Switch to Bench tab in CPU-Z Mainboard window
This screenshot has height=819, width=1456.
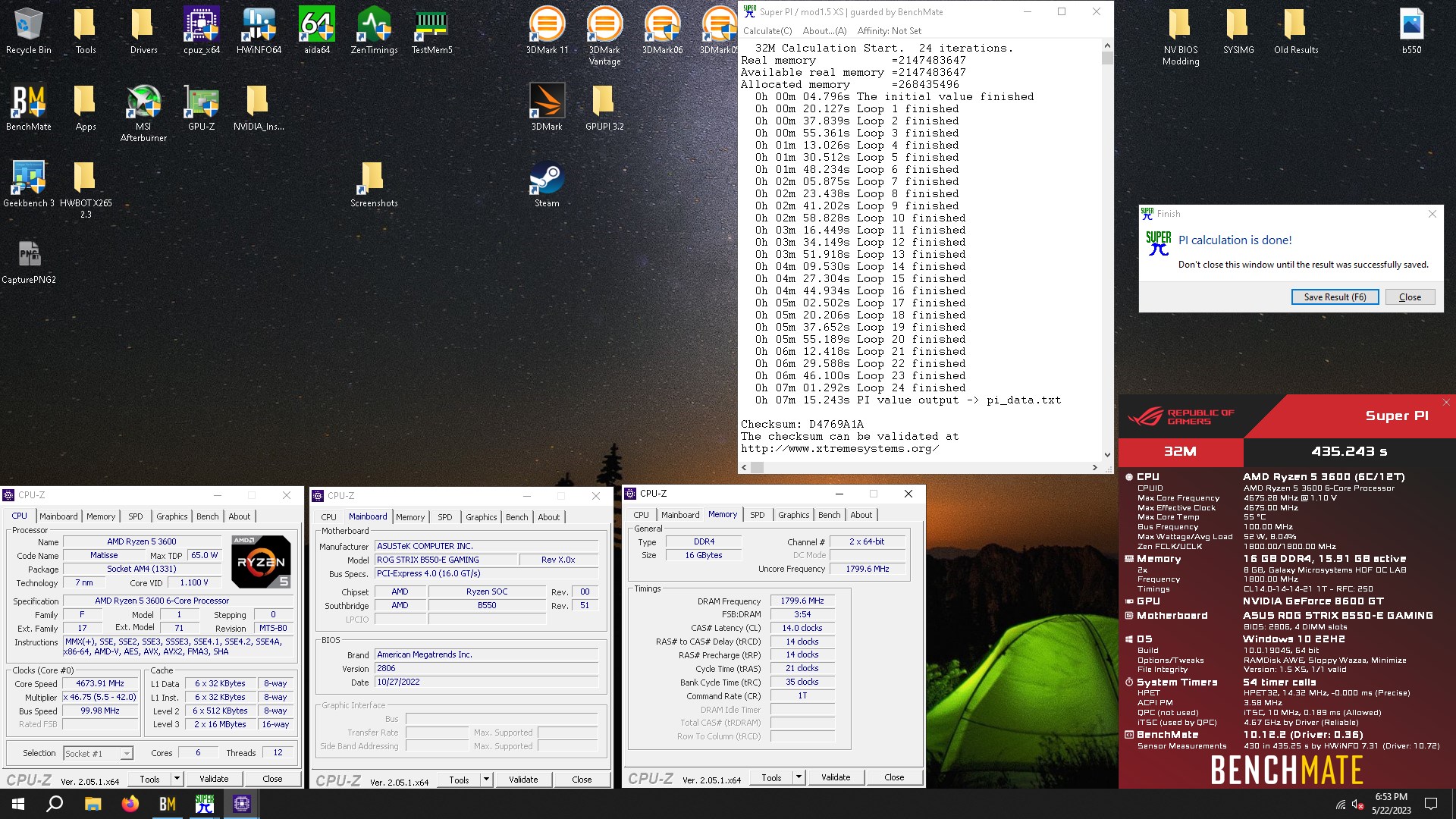[x=517, y=517]
